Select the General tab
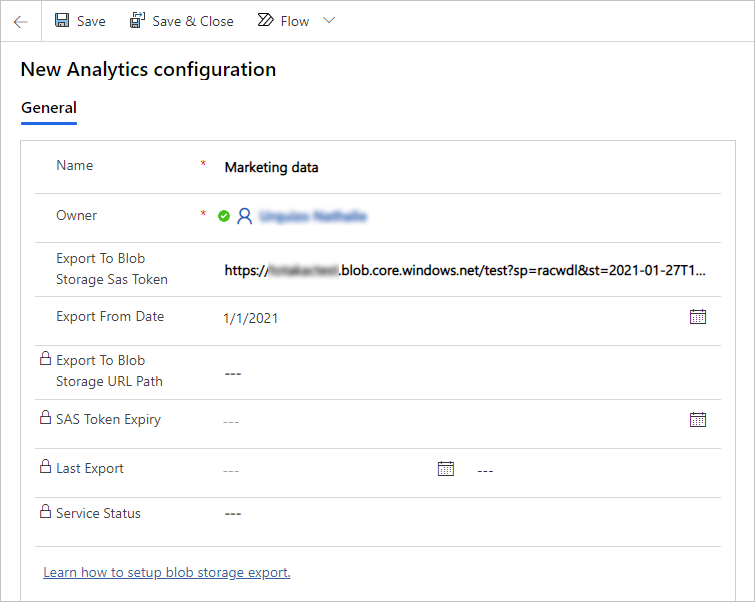The width and height of the screenshot is (755, 602). [x=49, y=108]
